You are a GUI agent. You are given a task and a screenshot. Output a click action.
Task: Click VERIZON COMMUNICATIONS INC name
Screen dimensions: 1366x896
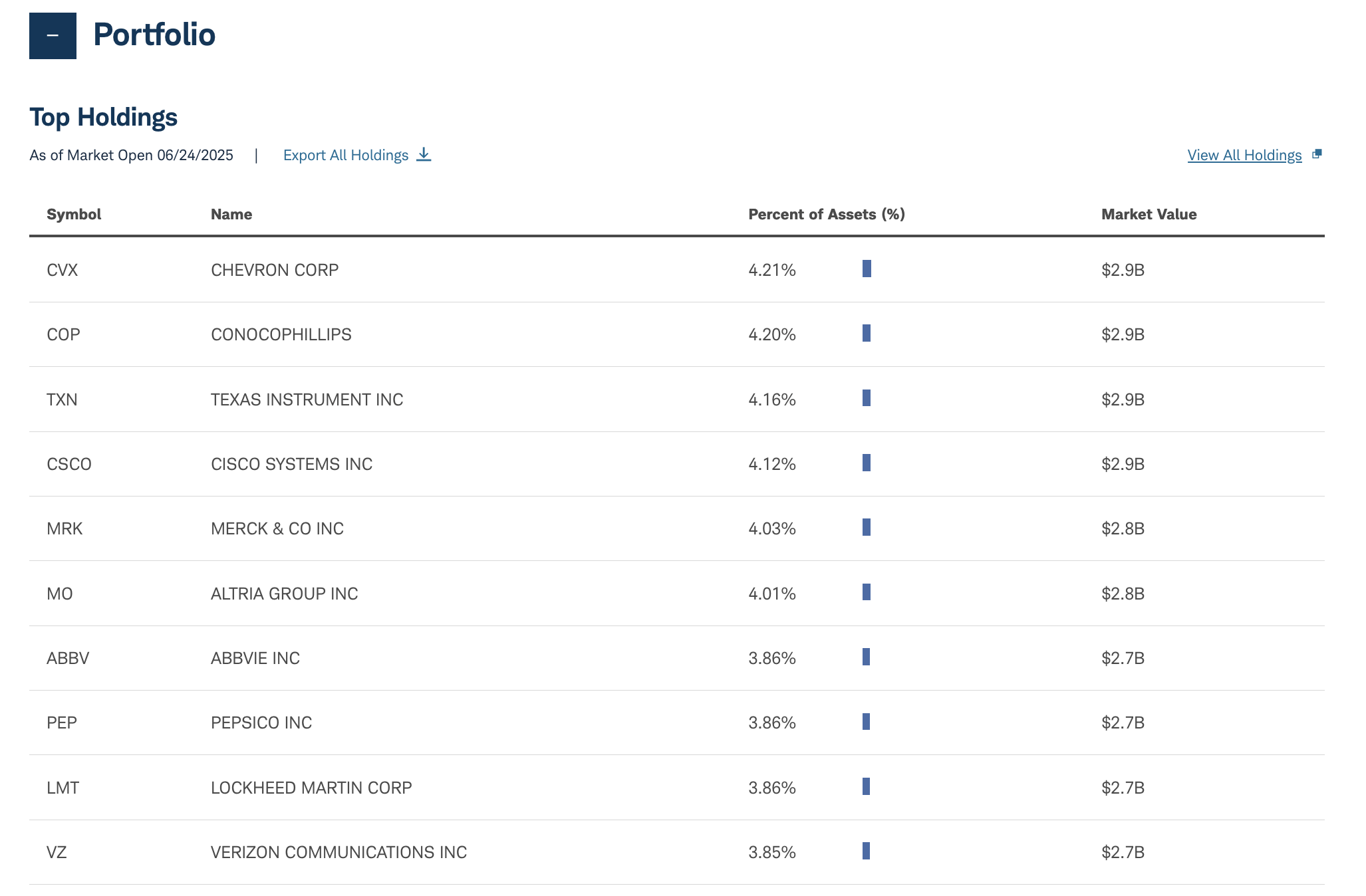click(339, 852)
